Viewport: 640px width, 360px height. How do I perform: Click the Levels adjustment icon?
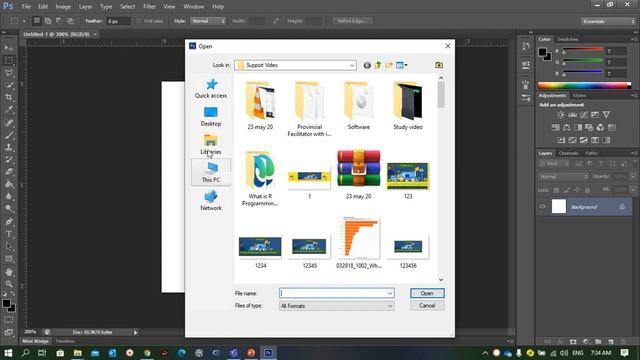coord(573,115)
